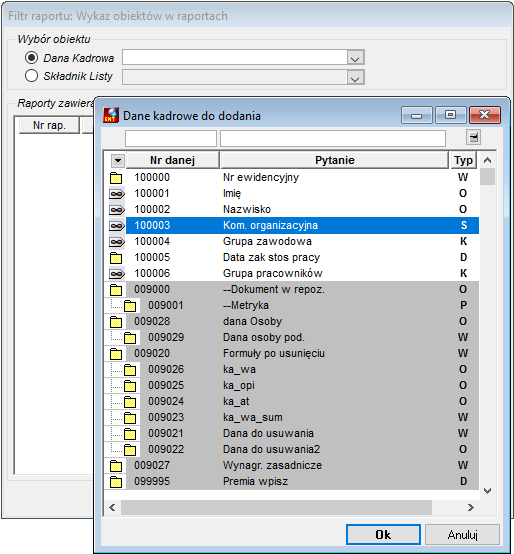Image resolution: width=514 pixels, height=554 pixels.
Task: Open the column selector dropdown left of Nr danej
Action: click(x=118, y=161)
